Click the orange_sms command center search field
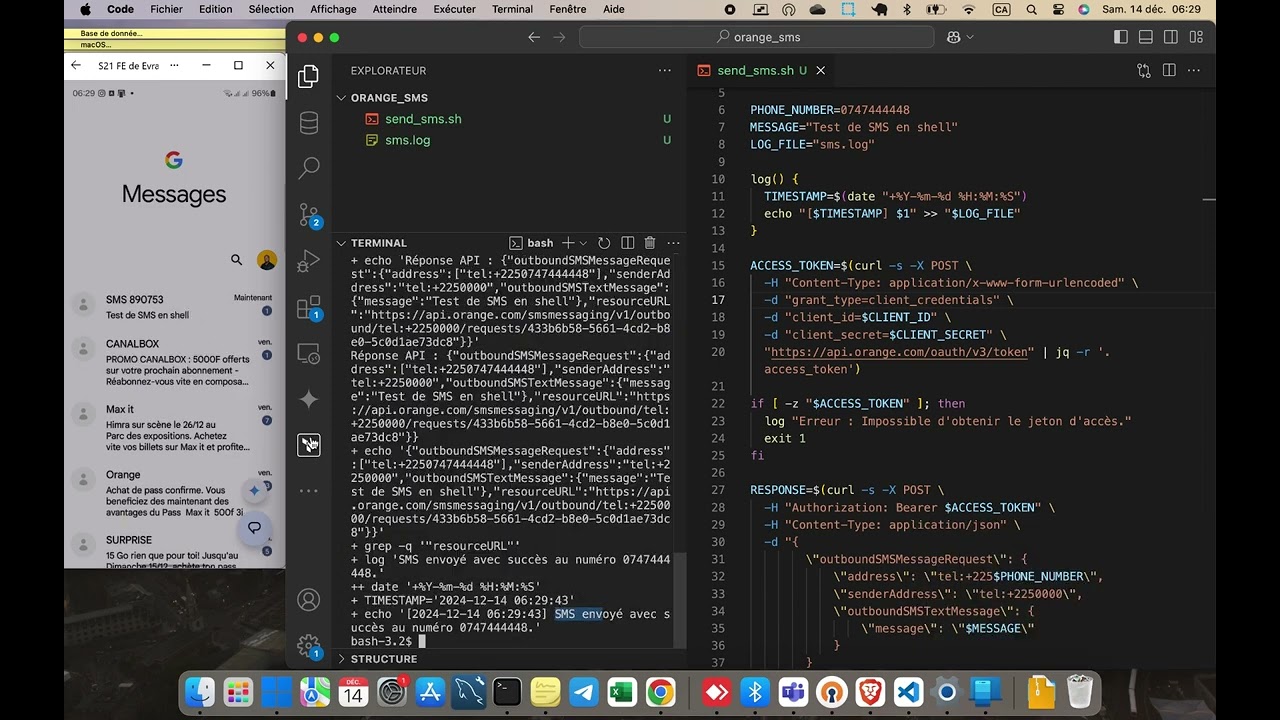Screen dimensions: 1280x720 (x=757, y=37)
